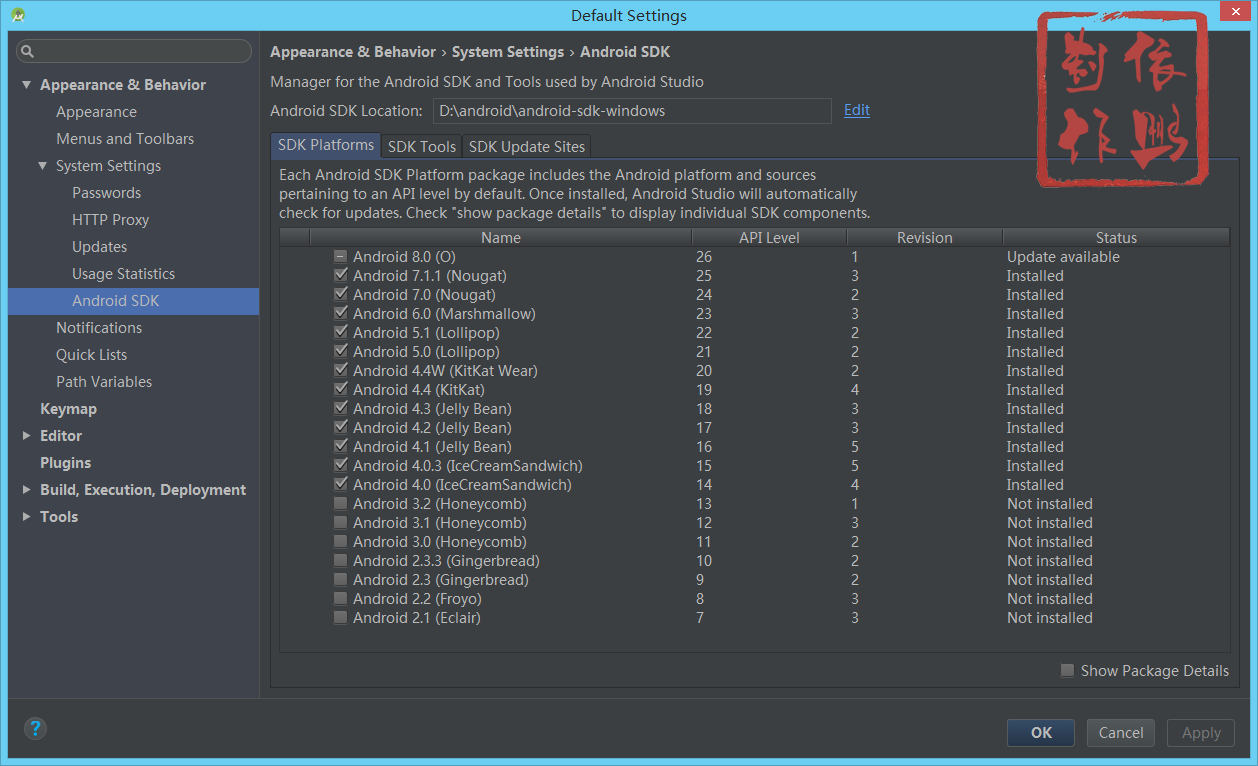Select the "Android 3.1 (Honeycomb)" row name
This screenshot has width=1258, height=766.
(x=440, y=523)
